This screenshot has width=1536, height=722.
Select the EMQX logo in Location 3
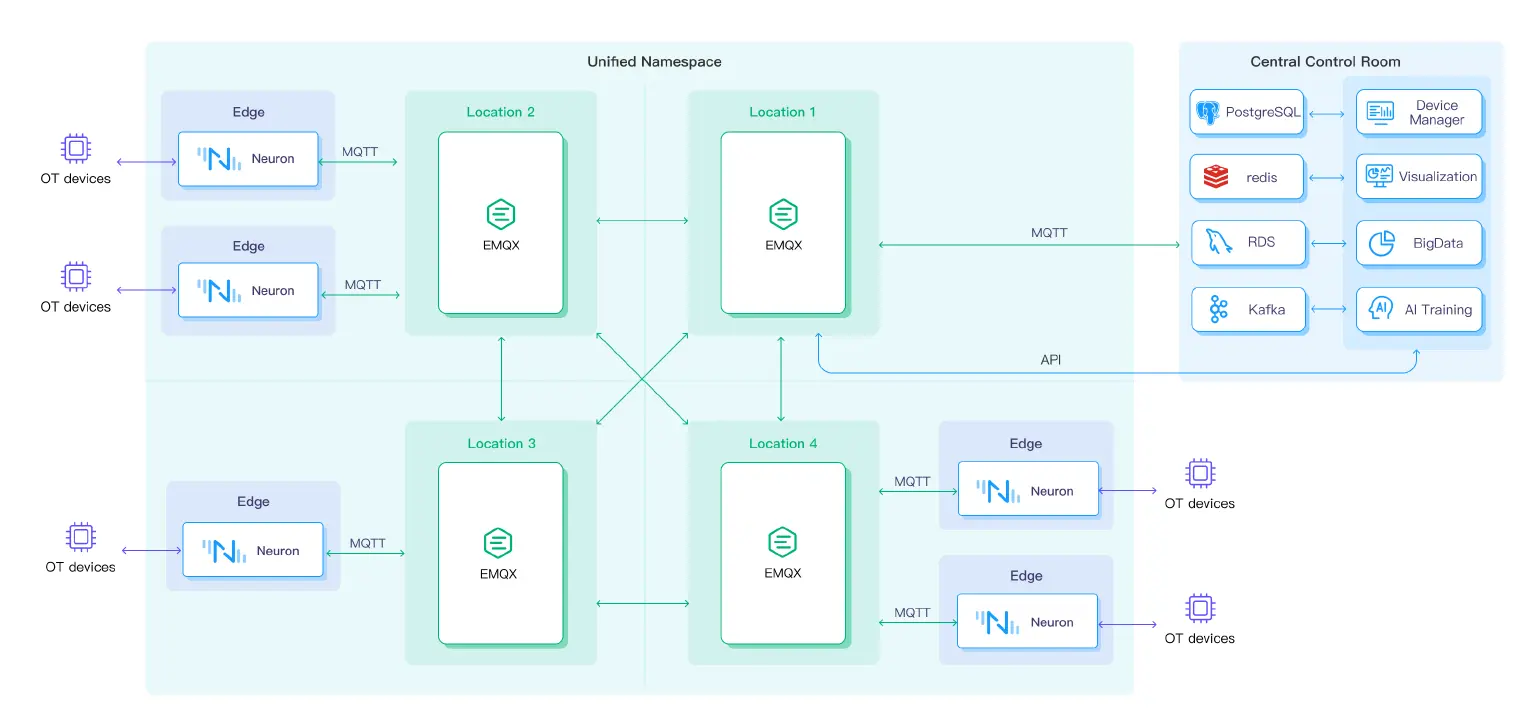498,543
